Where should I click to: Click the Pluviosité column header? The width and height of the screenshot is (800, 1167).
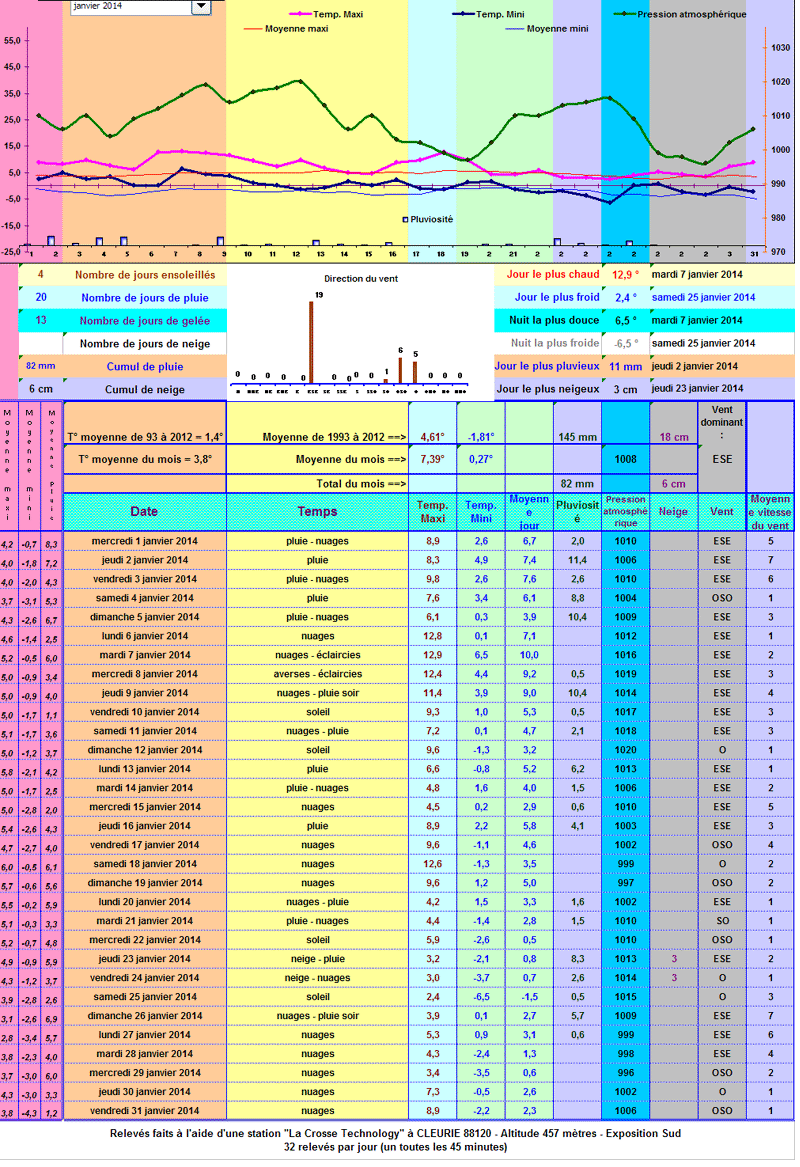coord(577,512)
